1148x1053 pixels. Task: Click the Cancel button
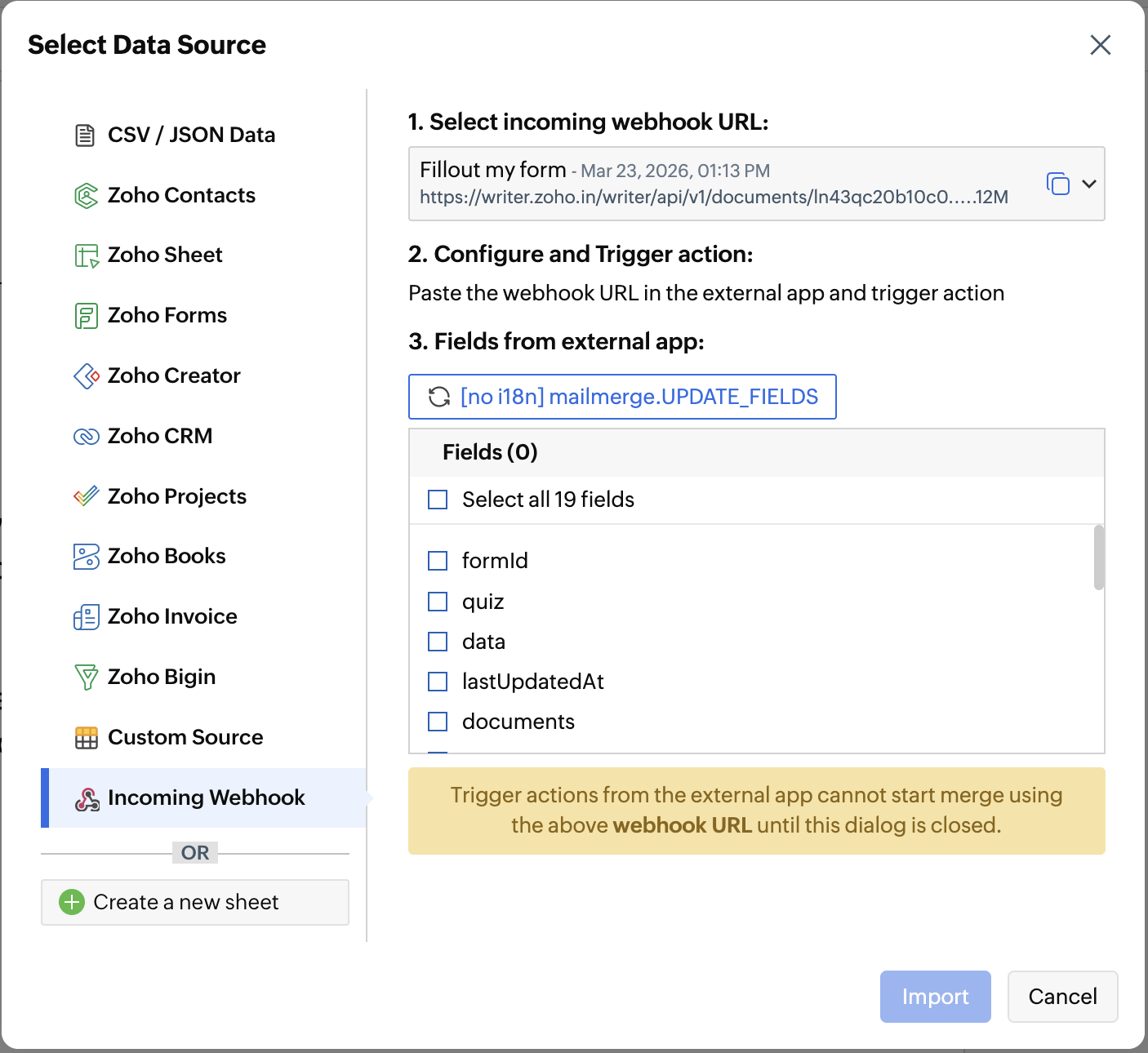1062,997
